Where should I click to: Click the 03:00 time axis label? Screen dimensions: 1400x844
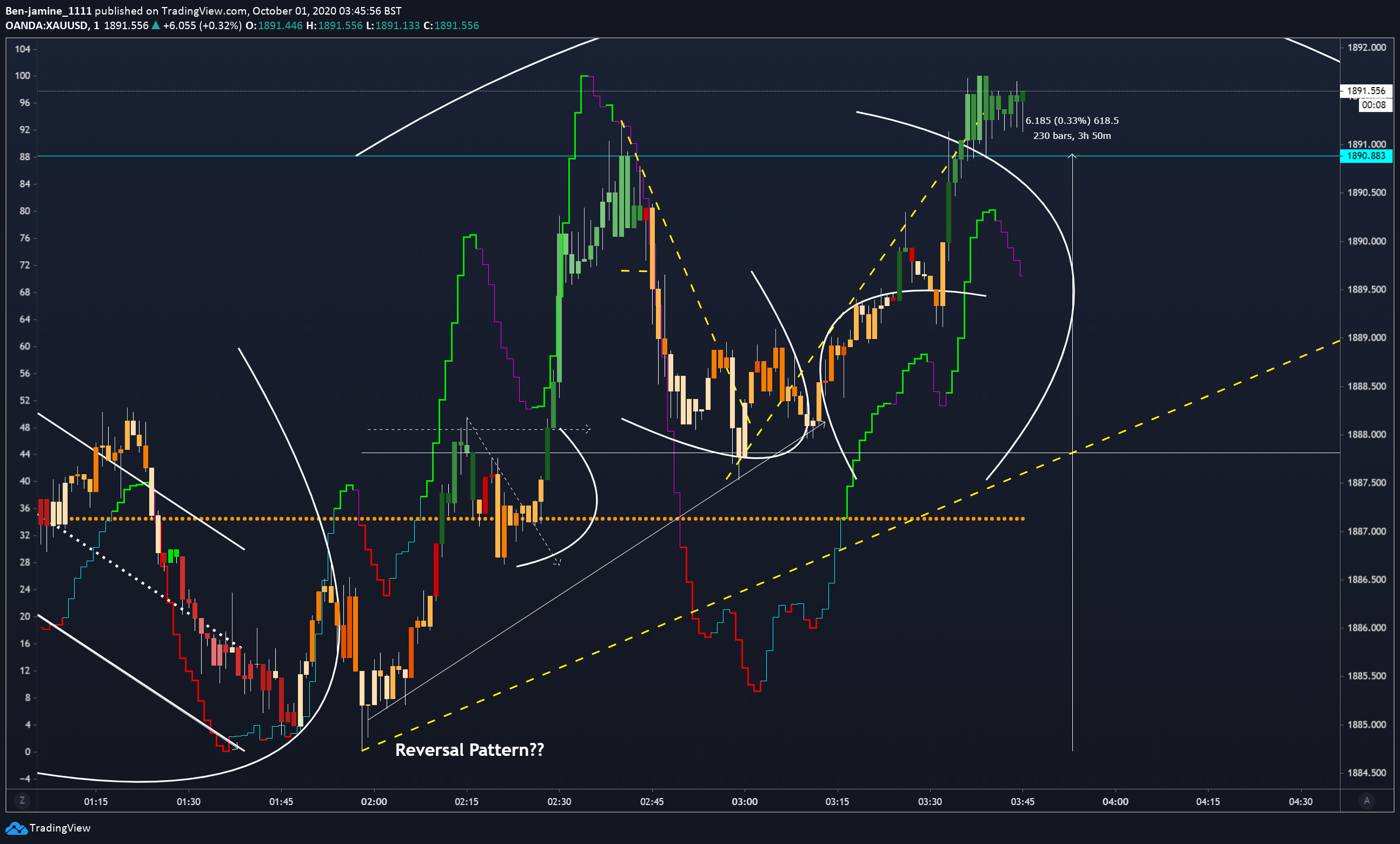(744, 801)
